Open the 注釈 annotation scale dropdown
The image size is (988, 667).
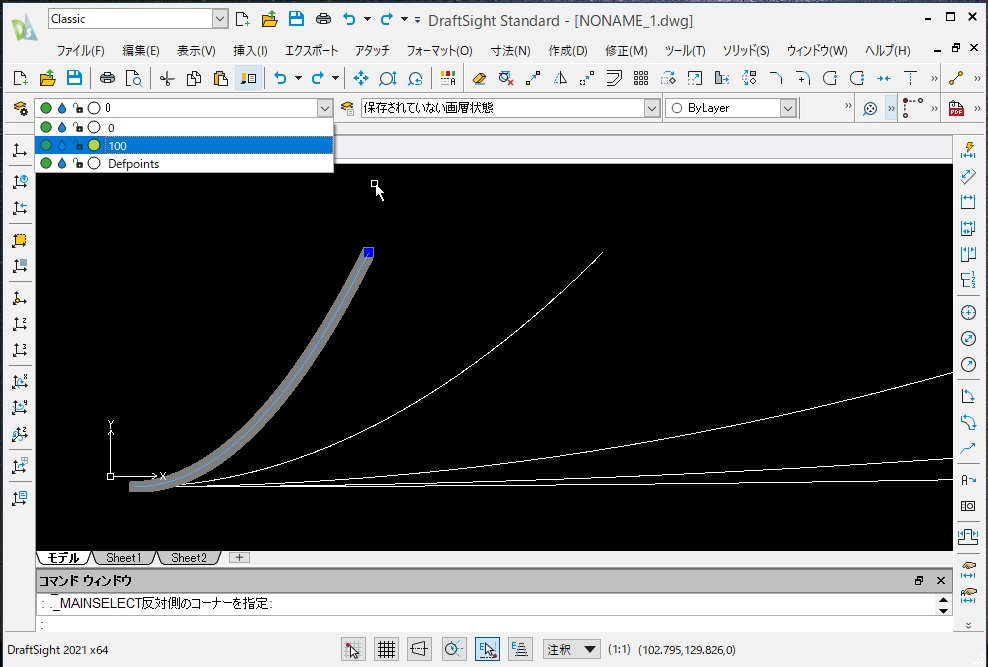pyautogui.click(x=572, y=649)
